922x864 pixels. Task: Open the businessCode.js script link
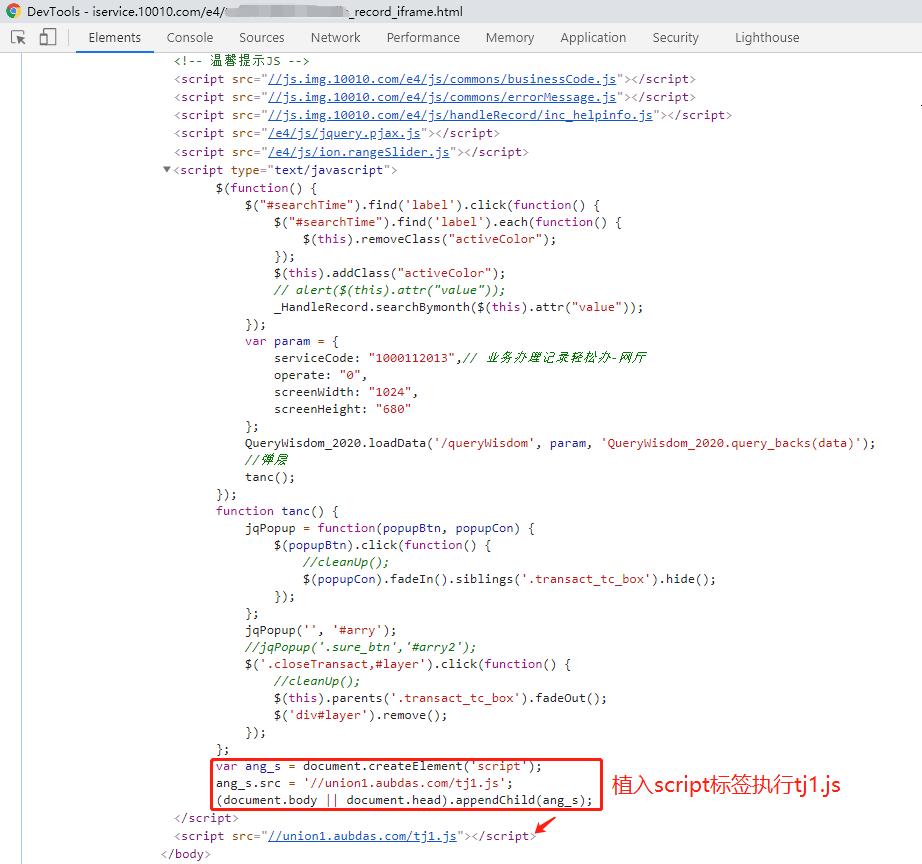(442, 79)
